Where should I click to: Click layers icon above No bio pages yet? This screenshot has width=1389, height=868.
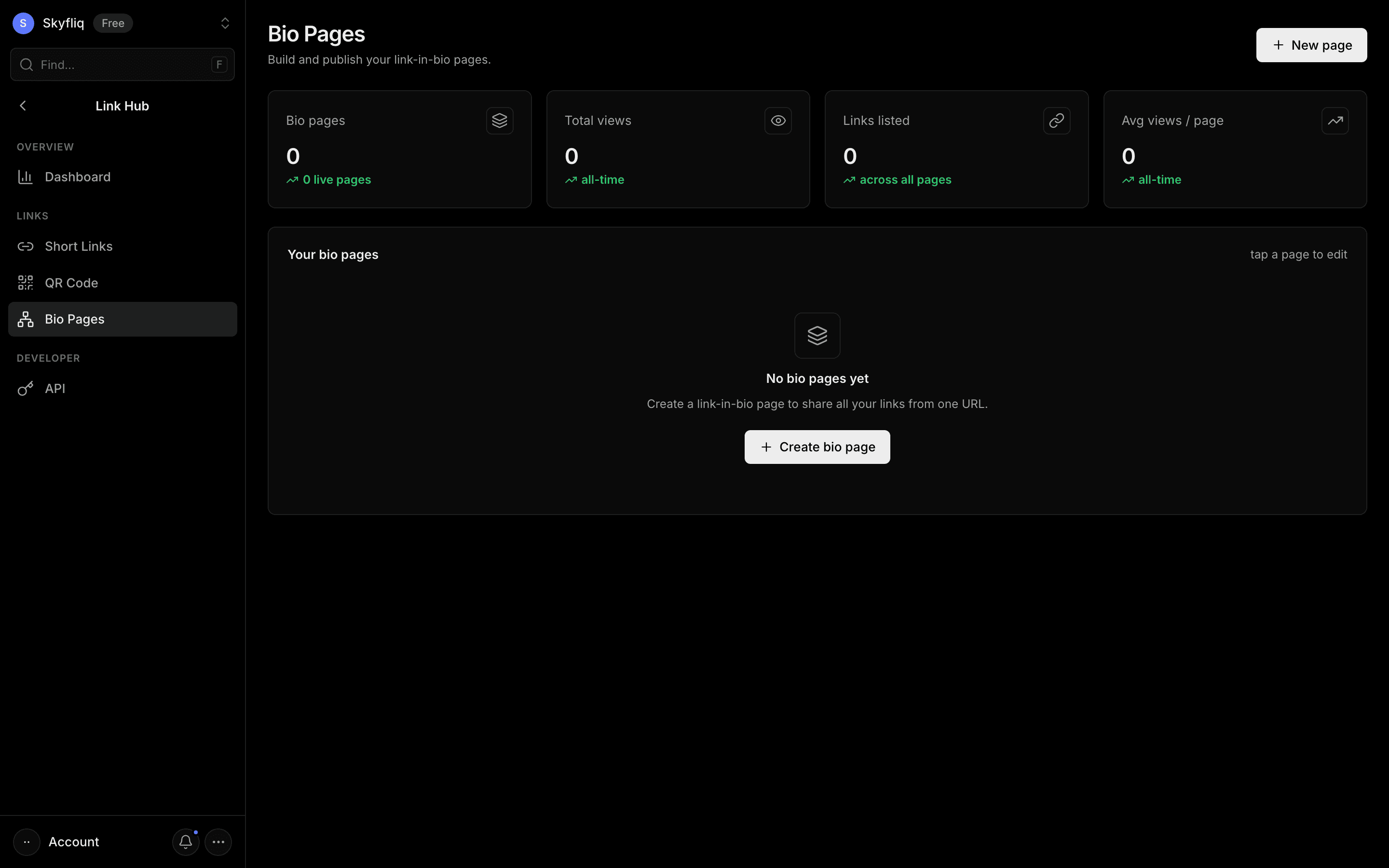[x=817, y=335]
